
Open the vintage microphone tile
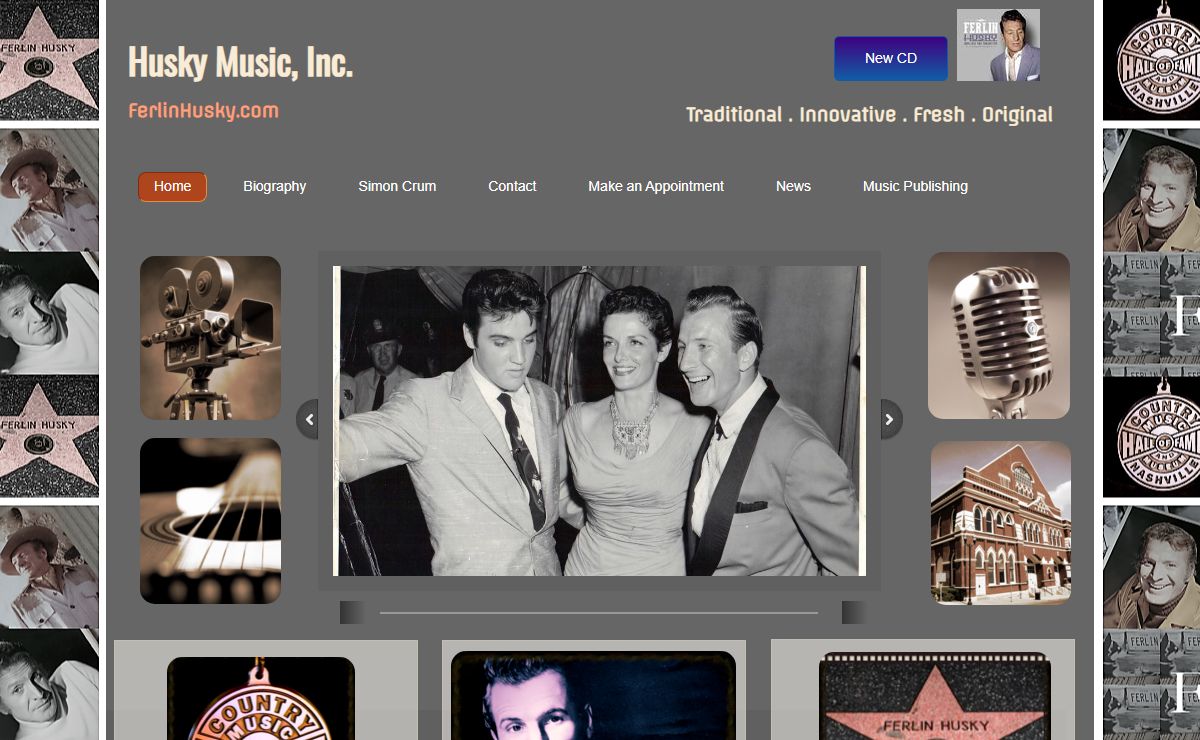click(999, 335)
